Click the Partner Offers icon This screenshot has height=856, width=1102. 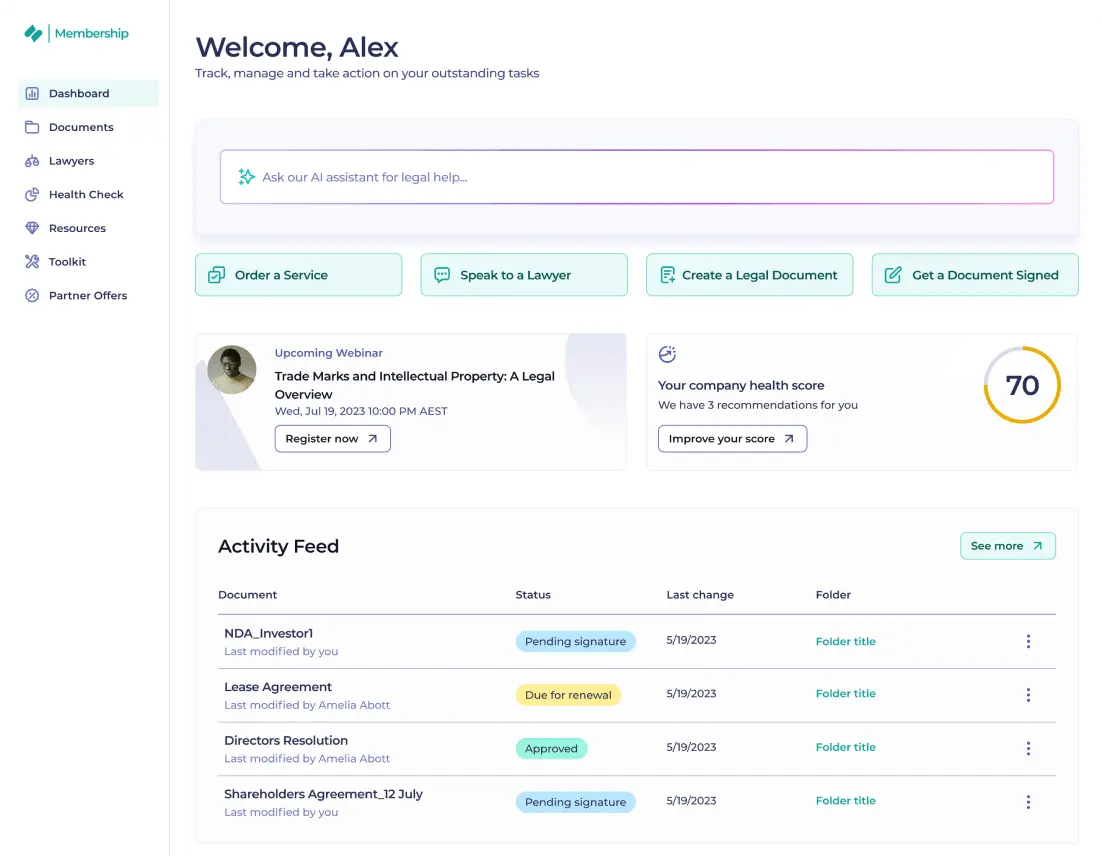tap(32, 295)
